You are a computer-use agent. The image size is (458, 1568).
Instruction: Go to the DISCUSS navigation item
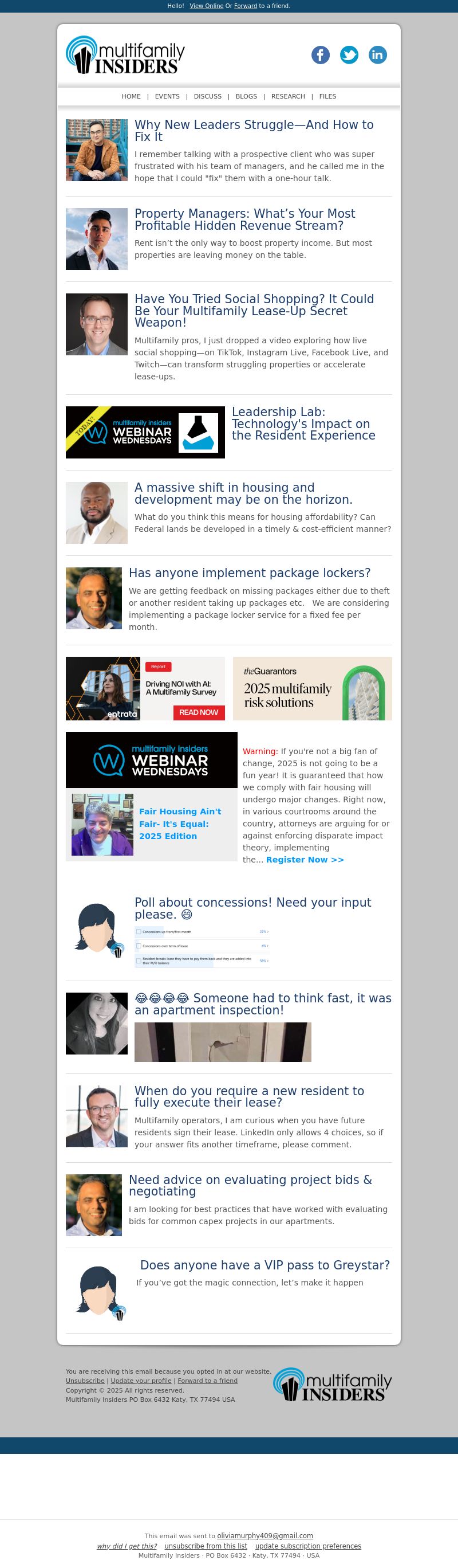[x=207, y=96]
